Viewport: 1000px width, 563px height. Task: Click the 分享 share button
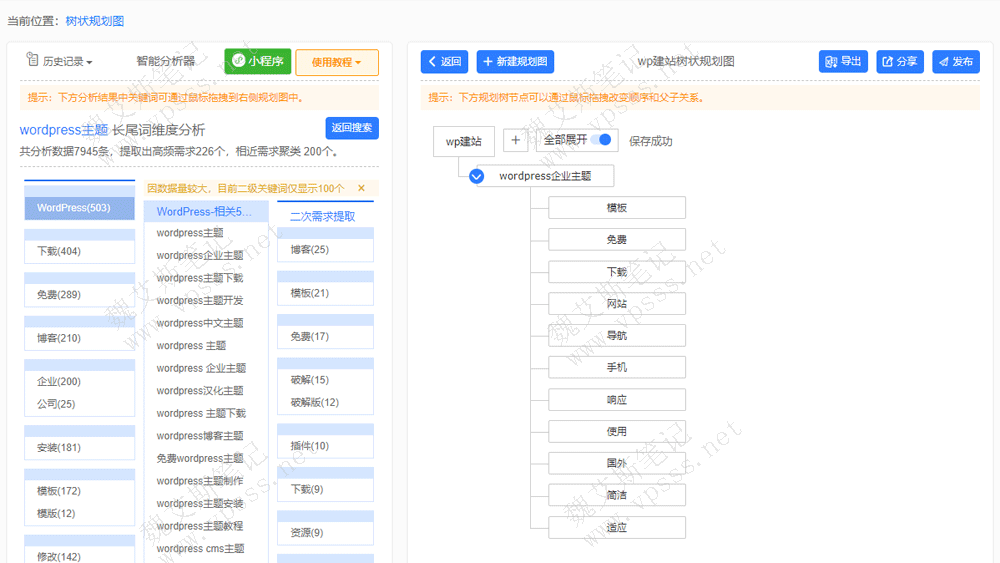point(899,62)
